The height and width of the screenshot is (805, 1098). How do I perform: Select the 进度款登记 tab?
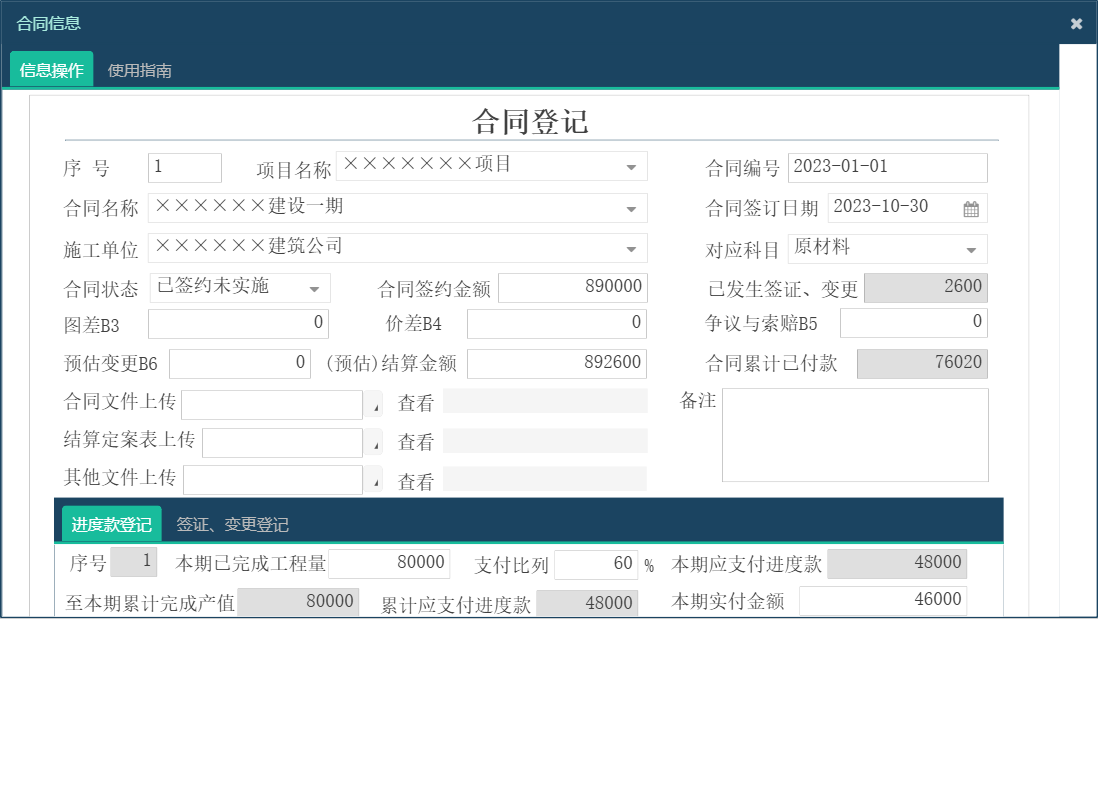pos(111,521)
